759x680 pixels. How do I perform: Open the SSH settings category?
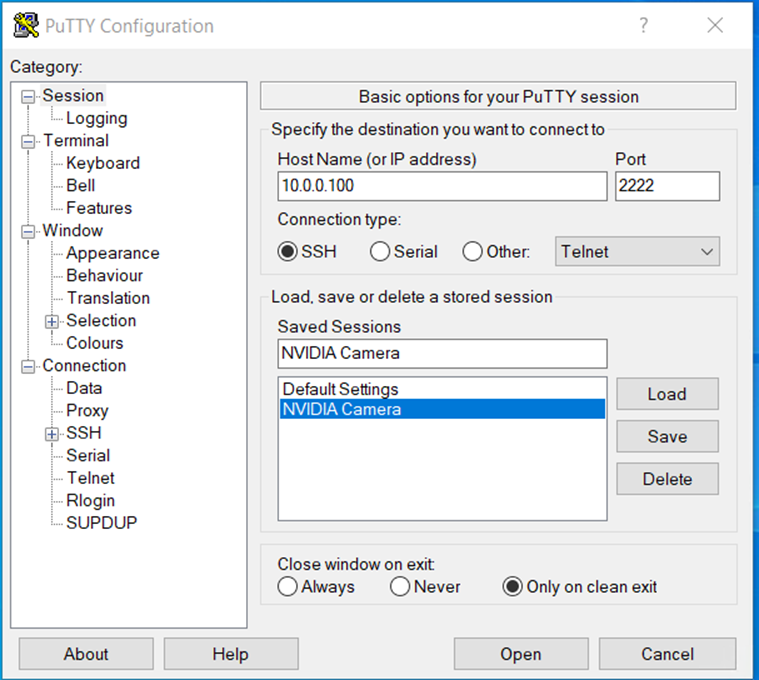84,433
